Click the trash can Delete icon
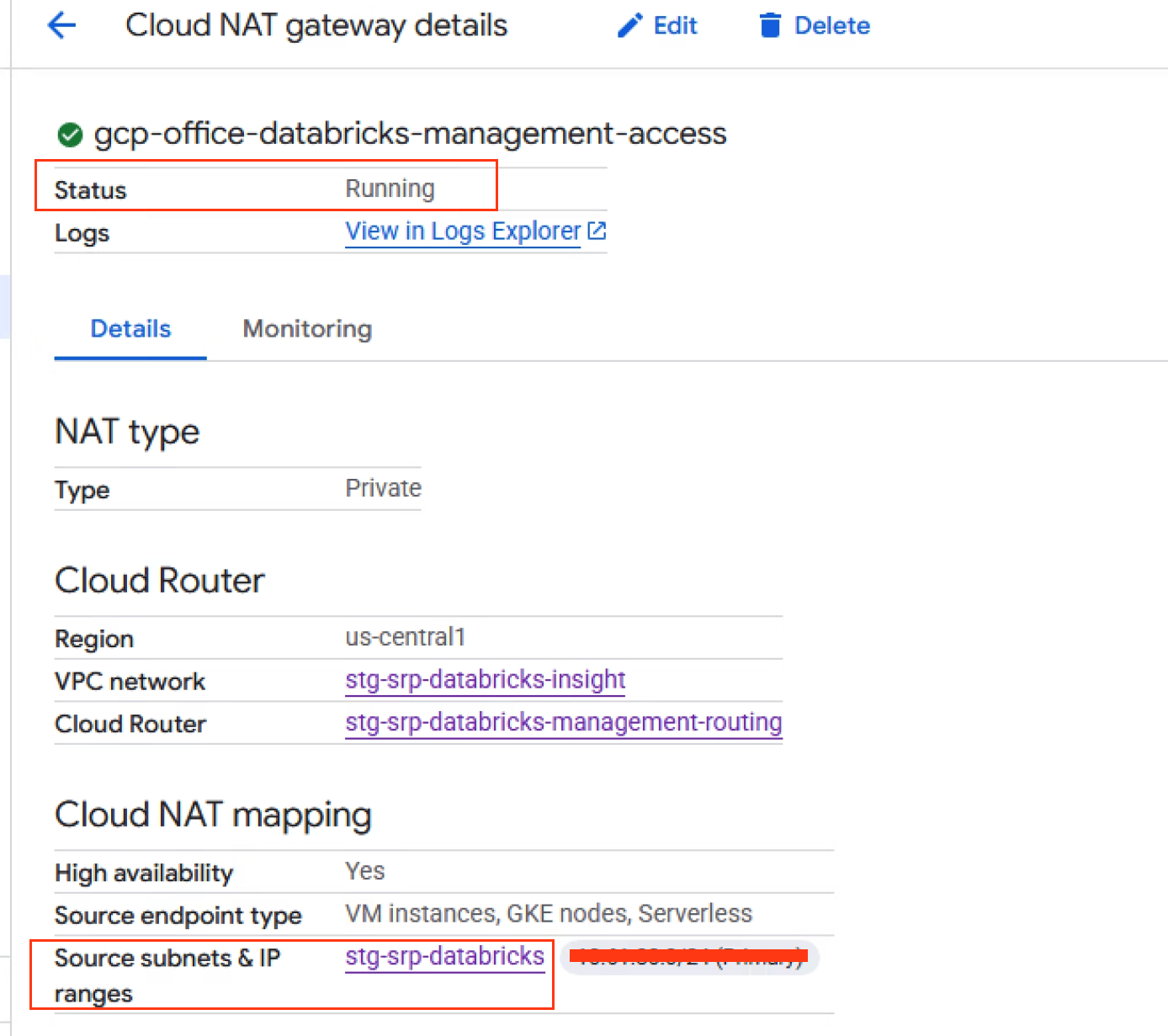The image size is (1168, 1036). coord(769,26)
